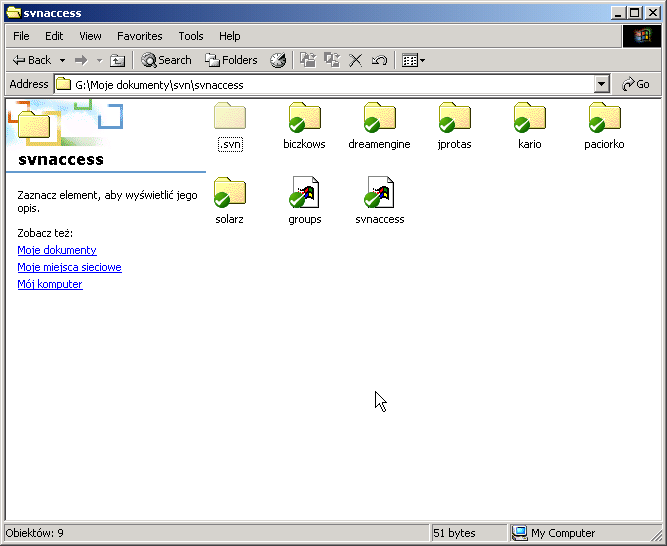667x546 pixels.
Task: Click the Go button
Action: [x=636, y=84]
